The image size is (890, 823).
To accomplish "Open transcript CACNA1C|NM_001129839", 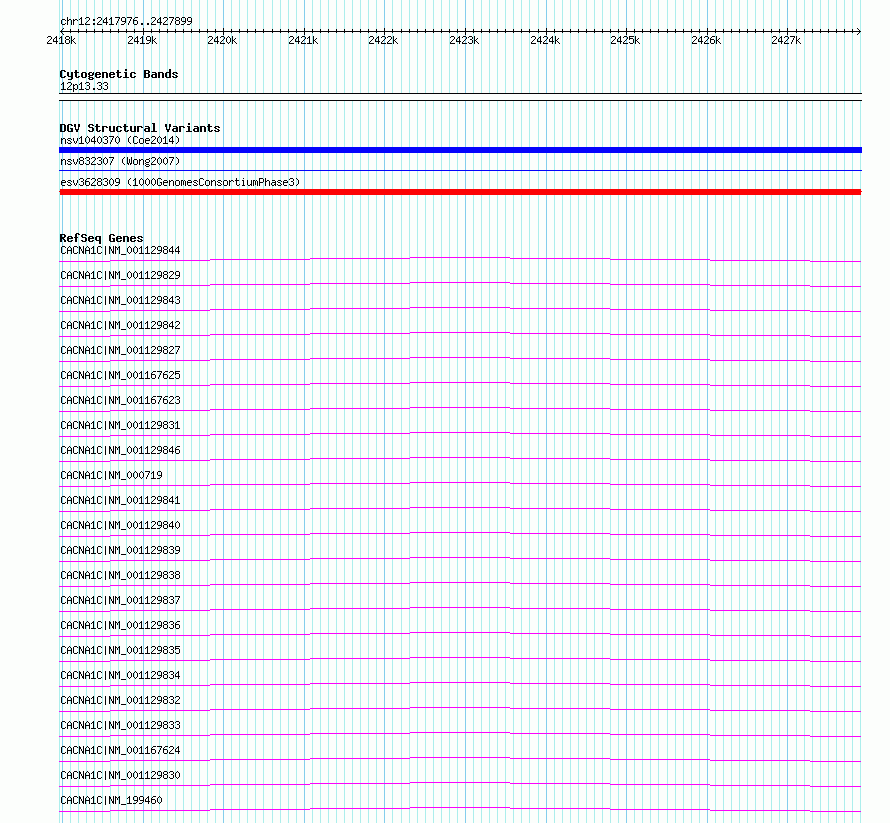I will click(x=120, y=550).
